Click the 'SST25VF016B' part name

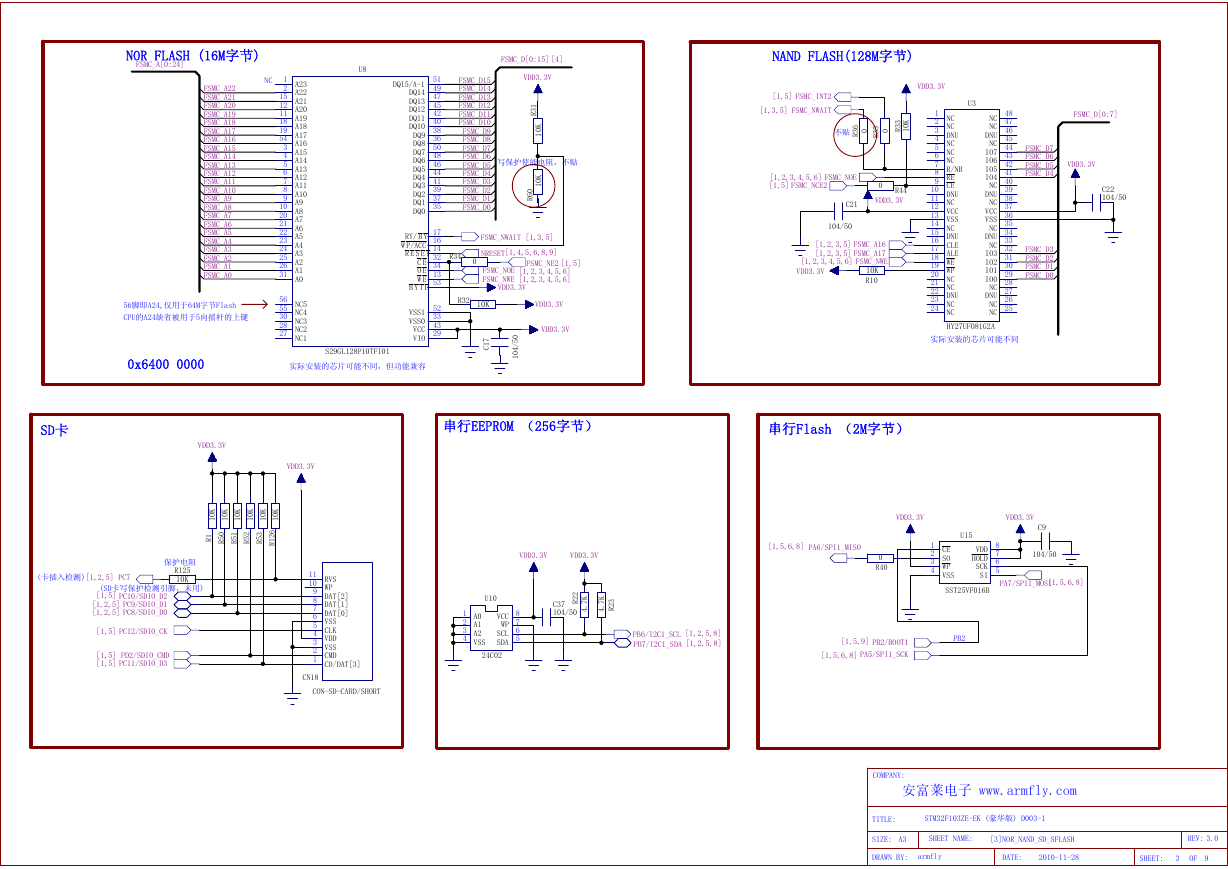click(x=966, y=591)
